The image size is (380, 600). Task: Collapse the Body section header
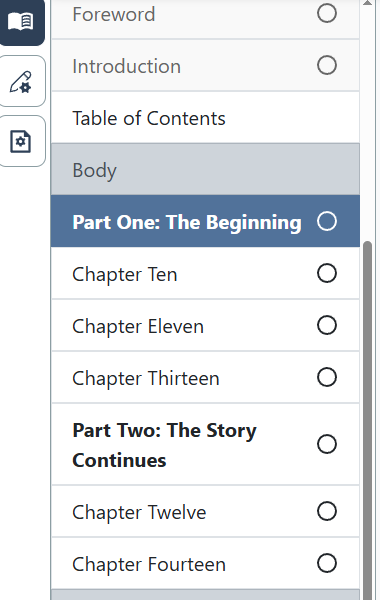pyautogui.click(x=205, y=170)
